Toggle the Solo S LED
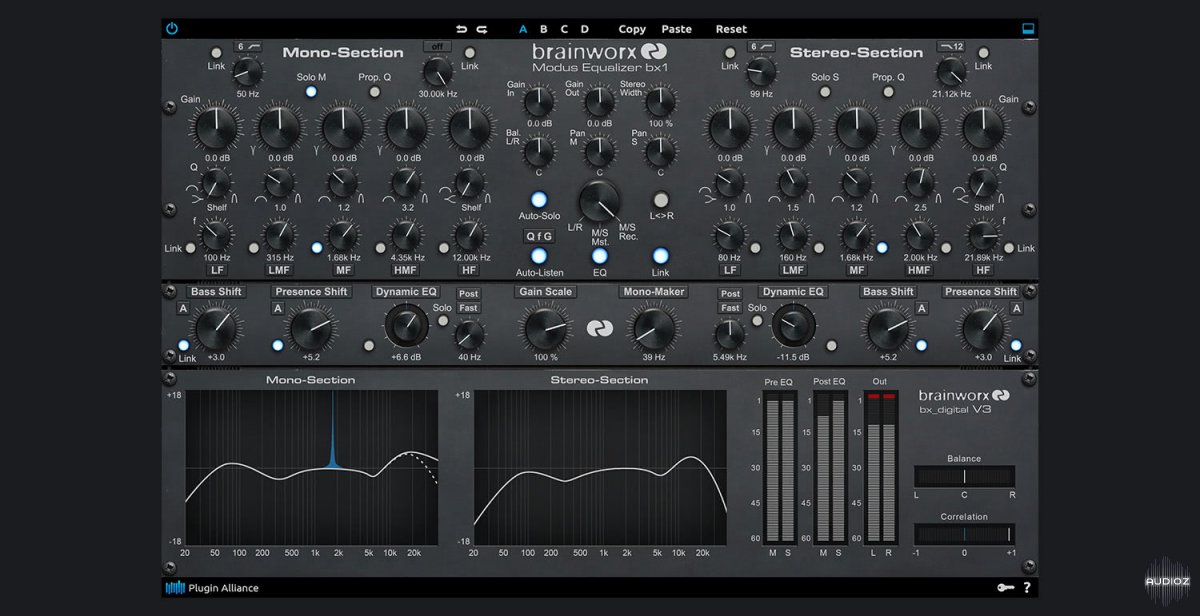The width and height of the screenshot is (1200, 616). 825,92
